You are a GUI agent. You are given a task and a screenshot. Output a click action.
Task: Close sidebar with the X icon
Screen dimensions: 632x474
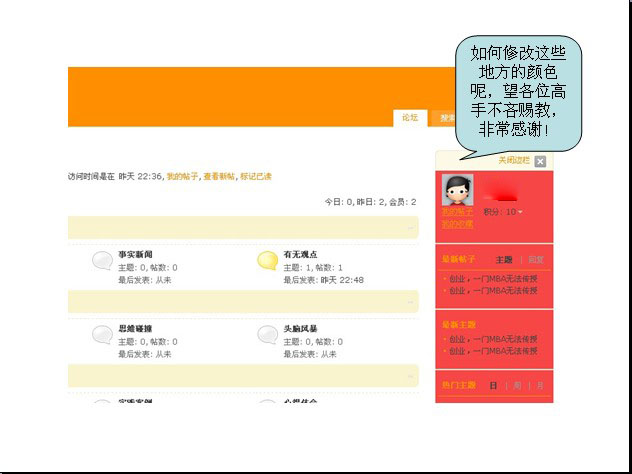(x=540, y=161)
